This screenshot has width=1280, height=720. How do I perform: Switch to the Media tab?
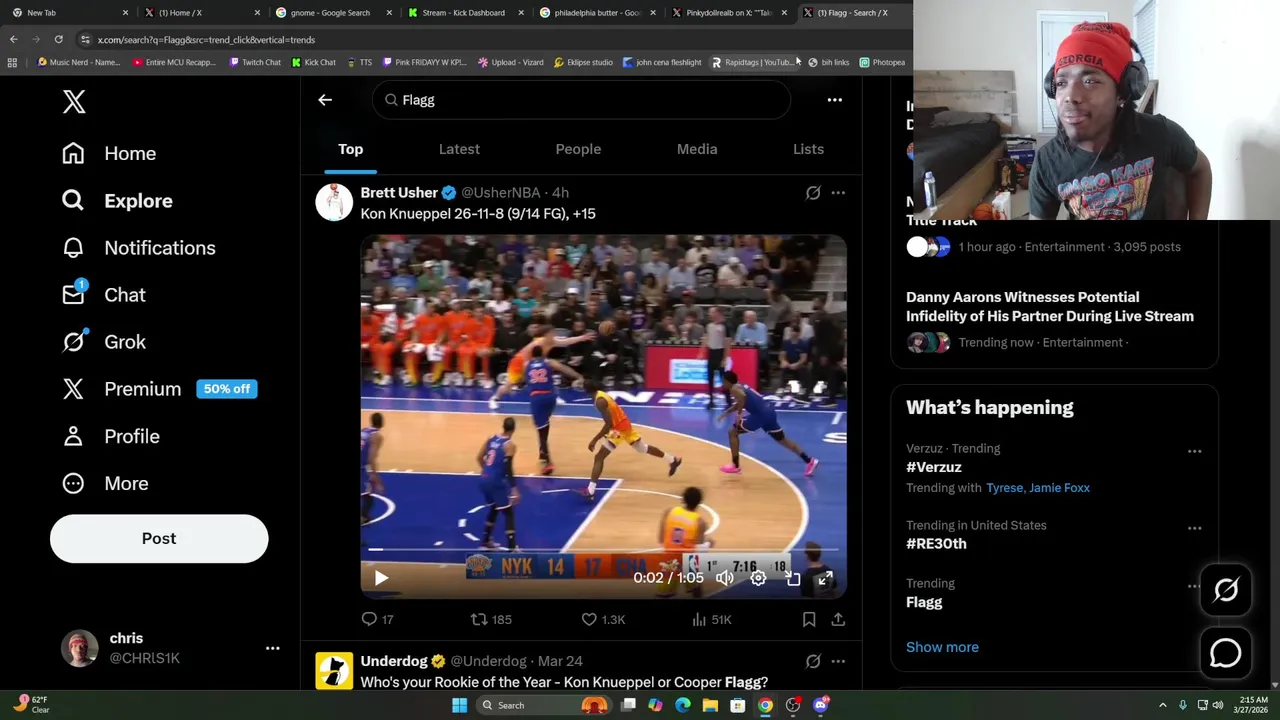click(697, 149)
